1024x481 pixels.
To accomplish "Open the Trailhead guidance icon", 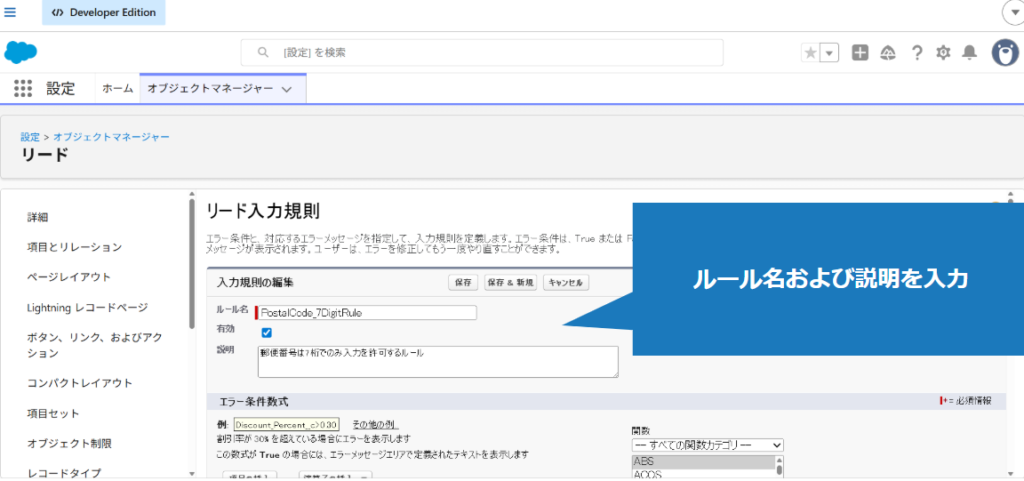I will pyautogui.click(x=888, y=53).
